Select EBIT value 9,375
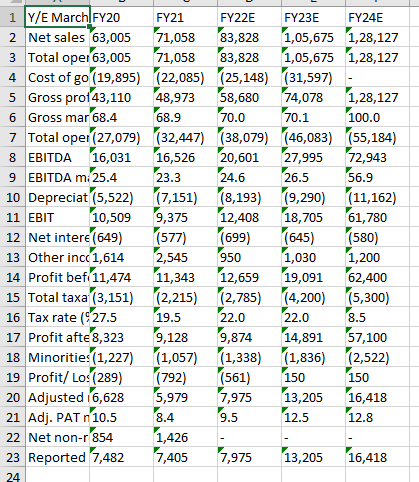Screen dimensions: 419x482 pyautogui.click(x=185, y=217)
